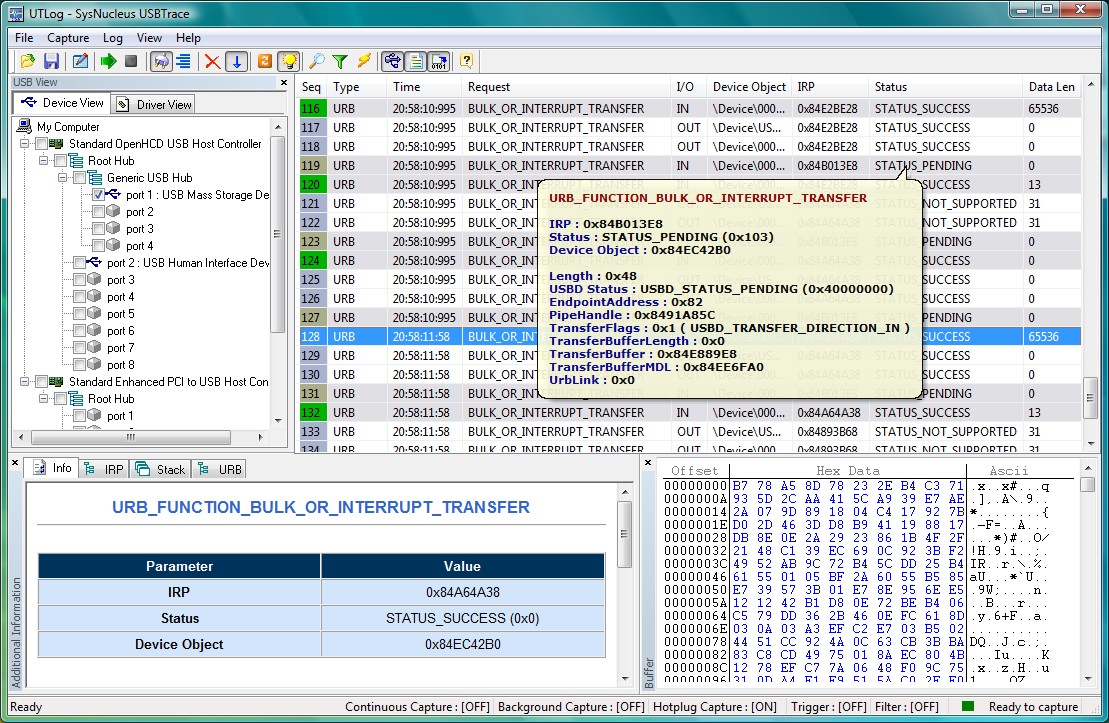Collapse Standard OpenHCD USB Host Controller node
This screenshot has height=723, width=1109.
tap(25, 144)
